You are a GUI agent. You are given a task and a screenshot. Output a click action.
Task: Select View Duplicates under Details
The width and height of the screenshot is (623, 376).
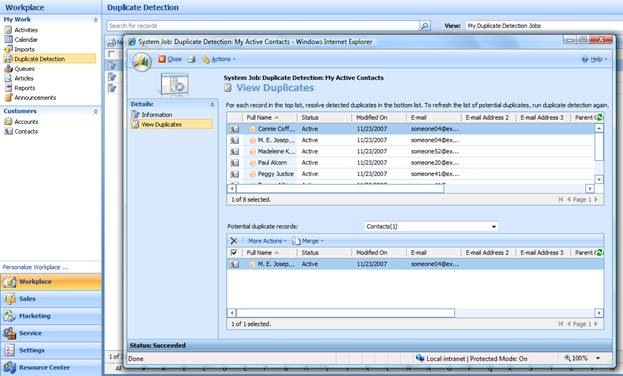point(172,124)
